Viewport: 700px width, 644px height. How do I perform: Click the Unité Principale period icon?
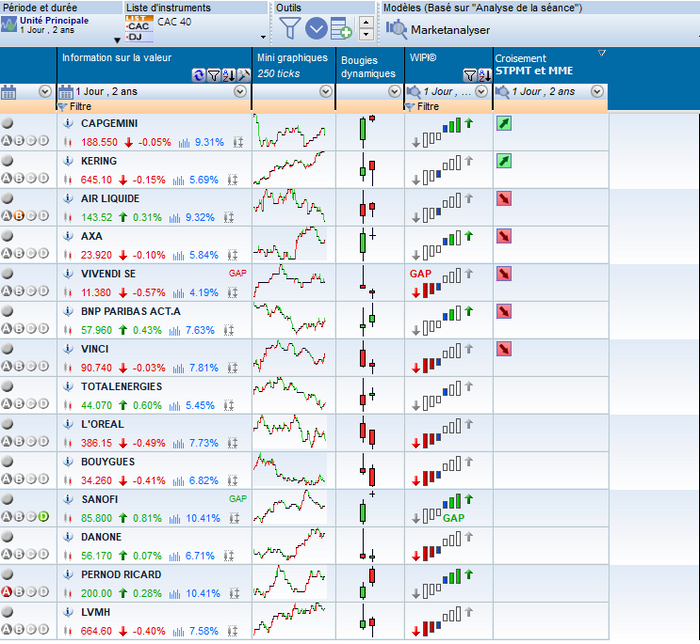[x=9, y=25]
